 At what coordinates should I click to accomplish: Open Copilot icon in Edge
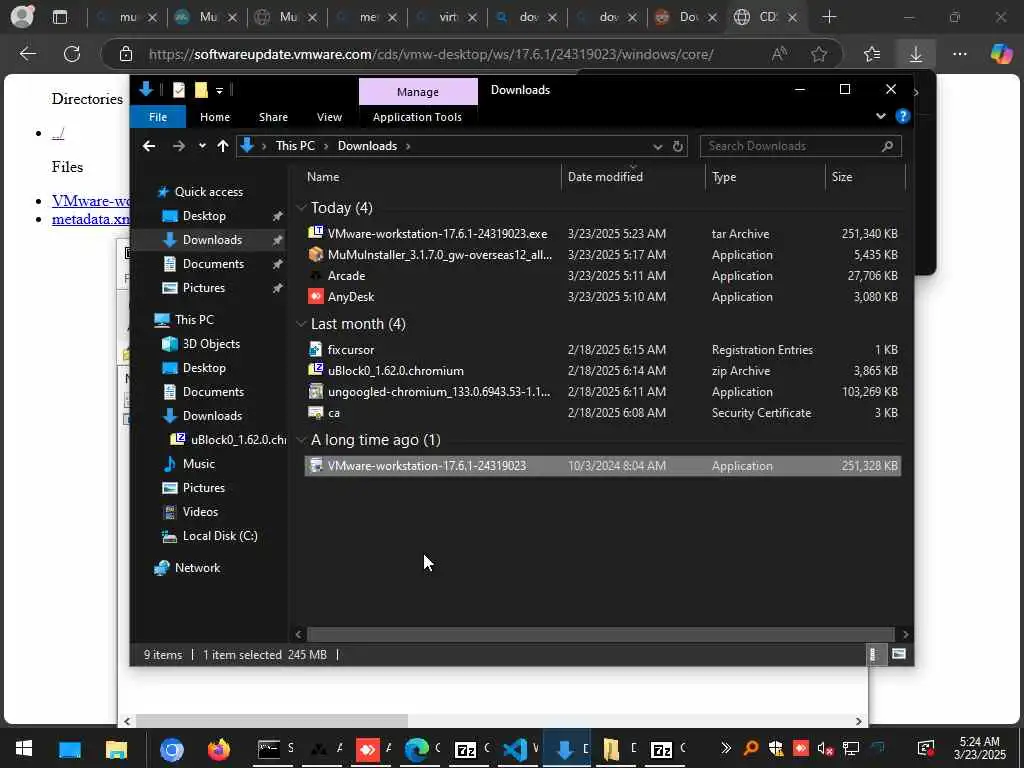(x=1001, y=54)
